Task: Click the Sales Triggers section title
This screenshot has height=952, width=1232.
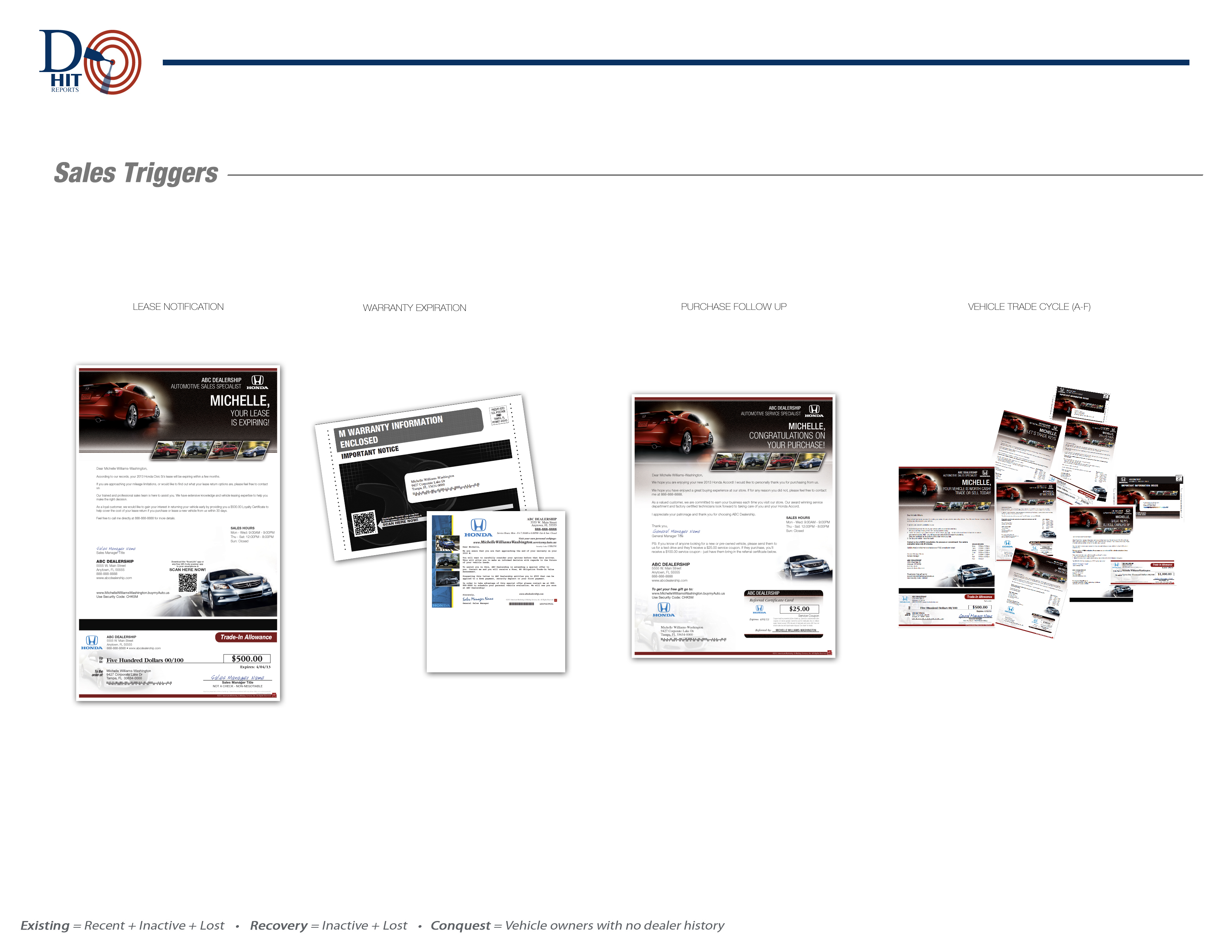Action: 136,173
